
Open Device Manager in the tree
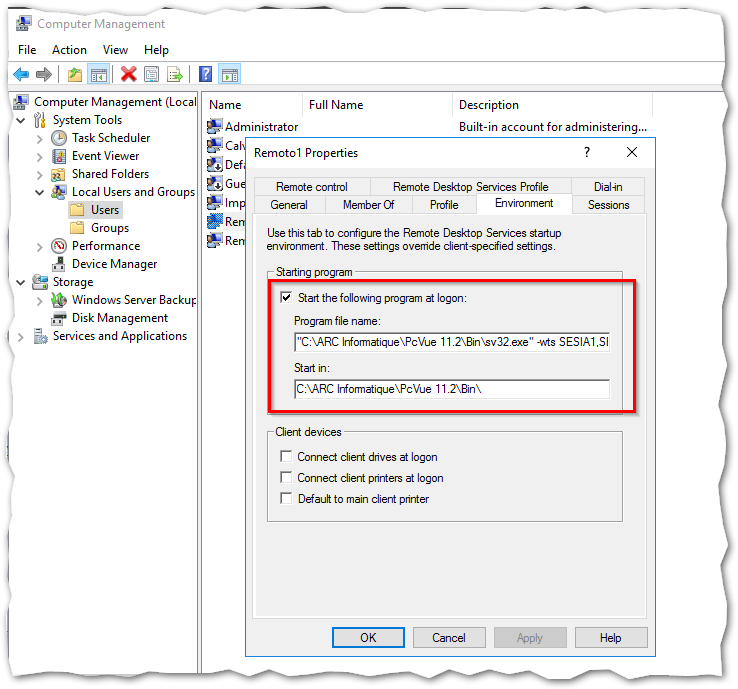(x=114, y=264)
